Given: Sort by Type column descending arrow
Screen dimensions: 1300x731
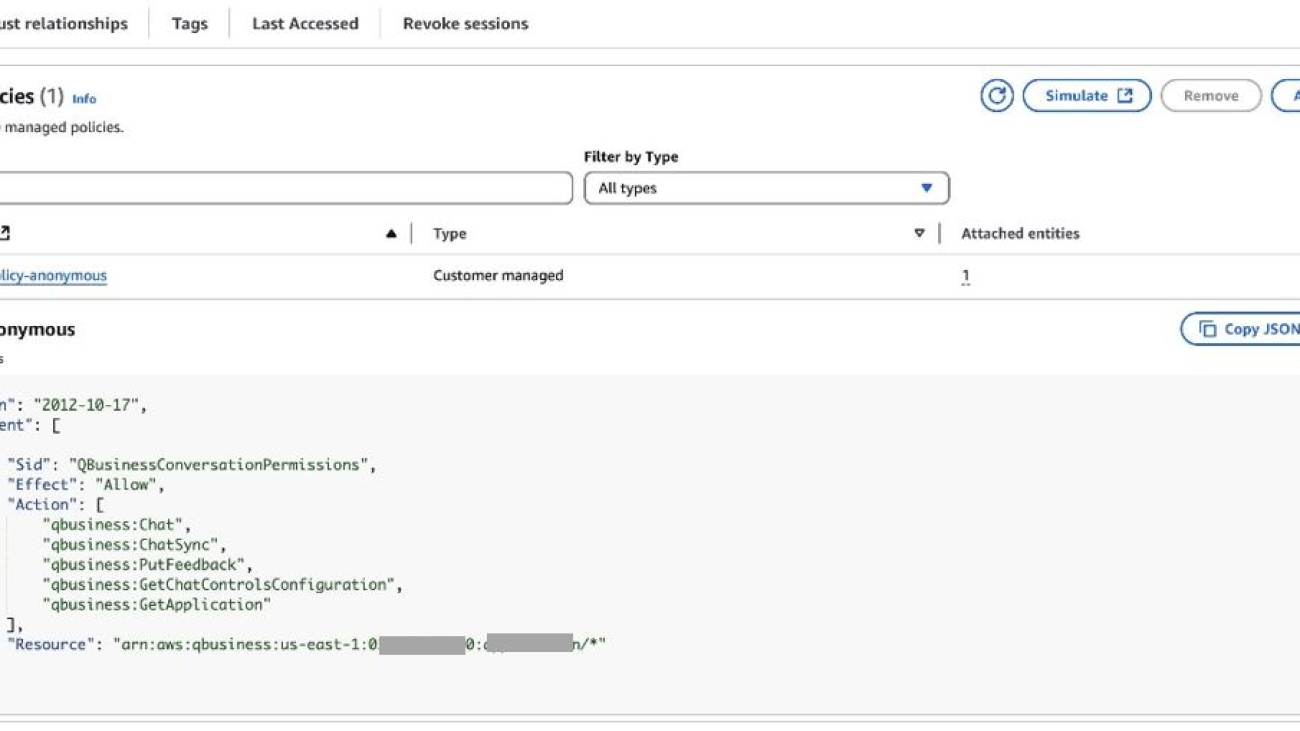Looking at the screenshot, I should coord(919,234).
